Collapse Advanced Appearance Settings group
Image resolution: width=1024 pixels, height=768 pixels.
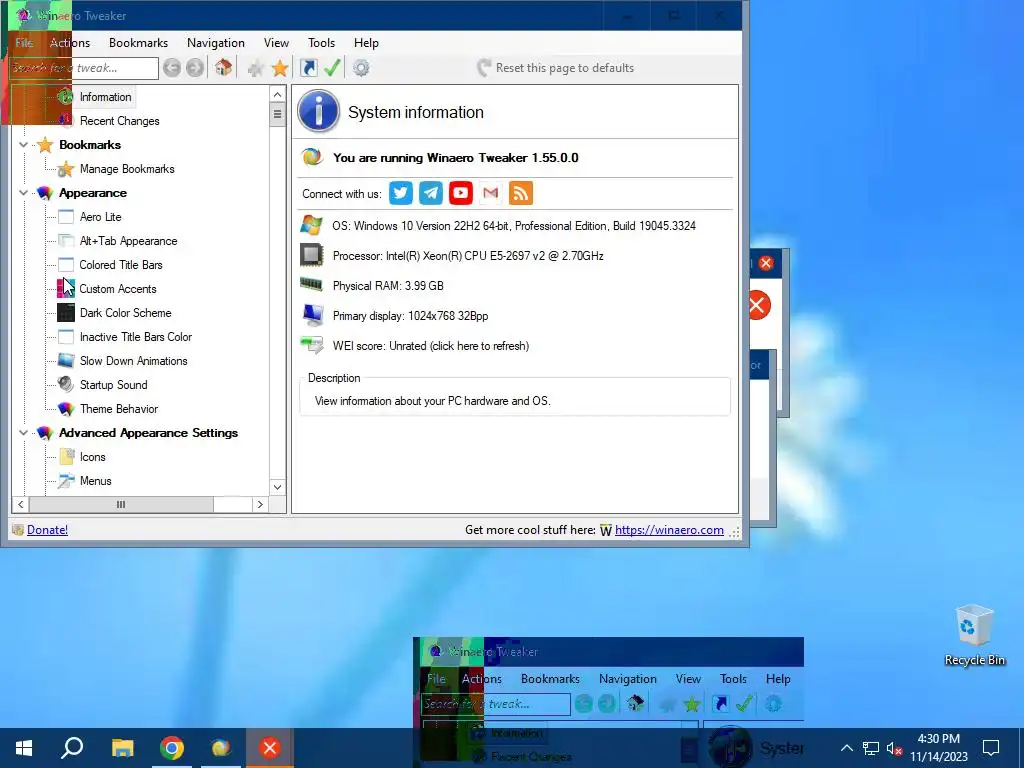24,432
